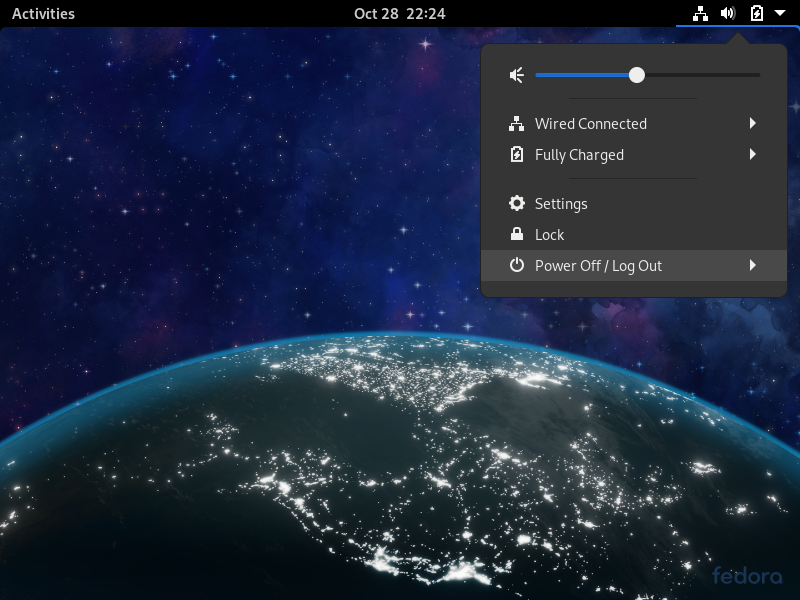This screenshot has width=800, height=600.
Task: Open the Activities overview
Action: 43,13
